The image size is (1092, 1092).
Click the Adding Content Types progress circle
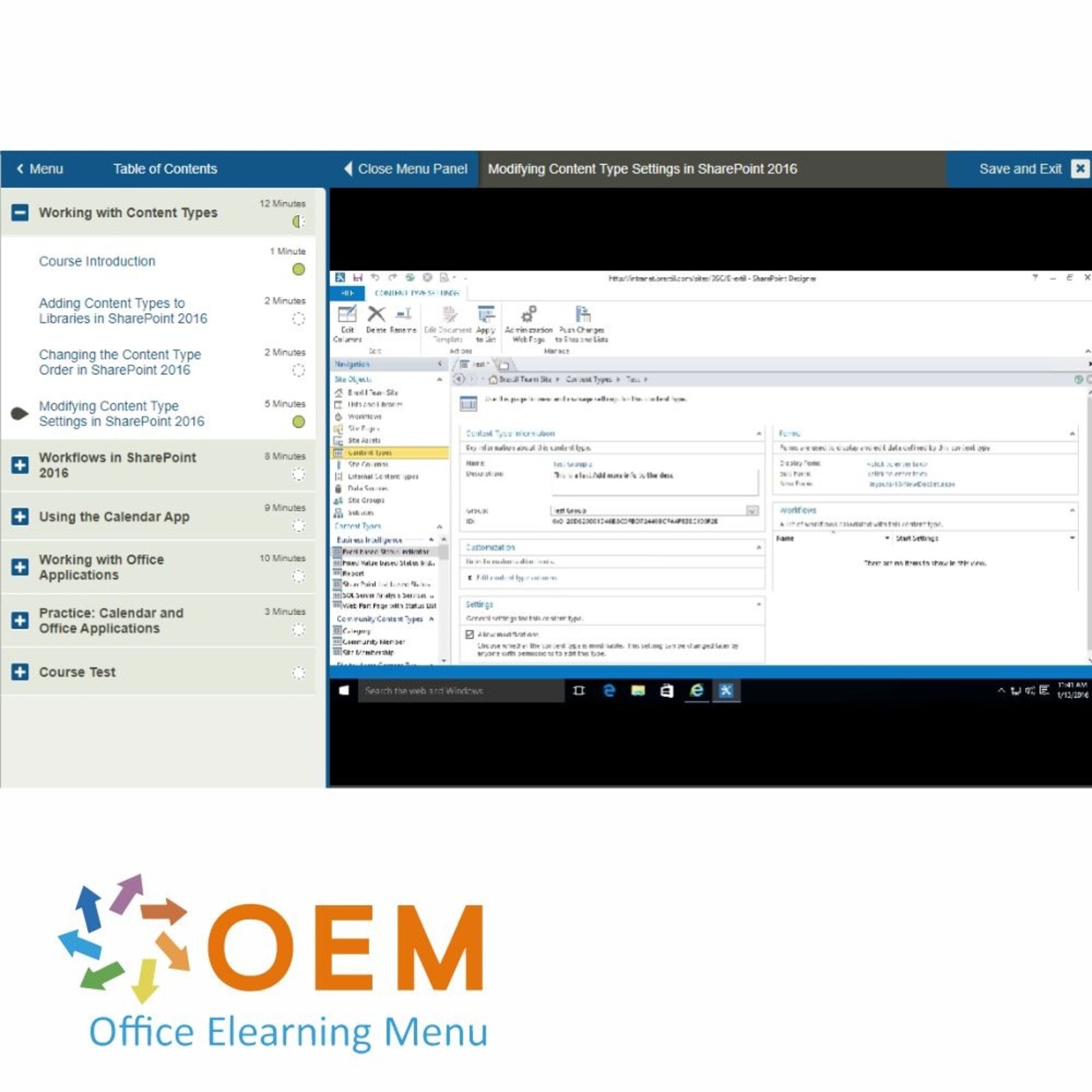(x=298, y=319)
